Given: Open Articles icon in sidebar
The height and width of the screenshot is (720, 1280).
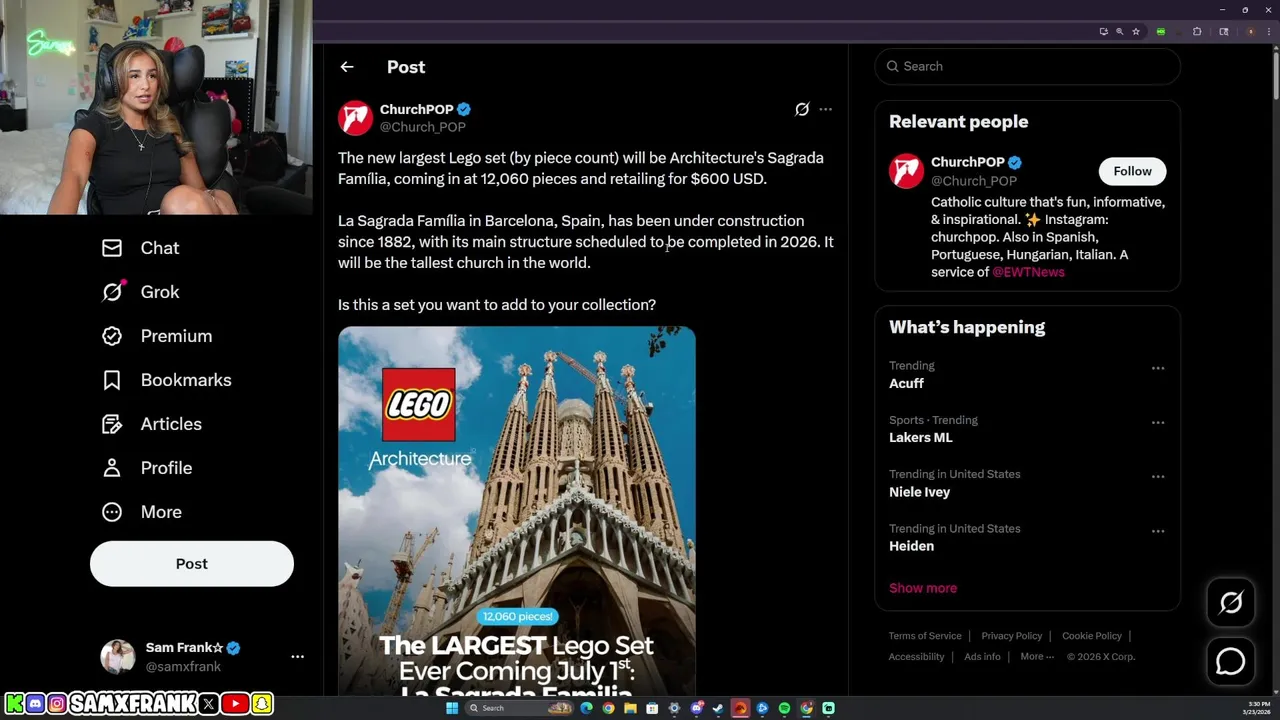Looking at the screenshot, I should 112,424.
